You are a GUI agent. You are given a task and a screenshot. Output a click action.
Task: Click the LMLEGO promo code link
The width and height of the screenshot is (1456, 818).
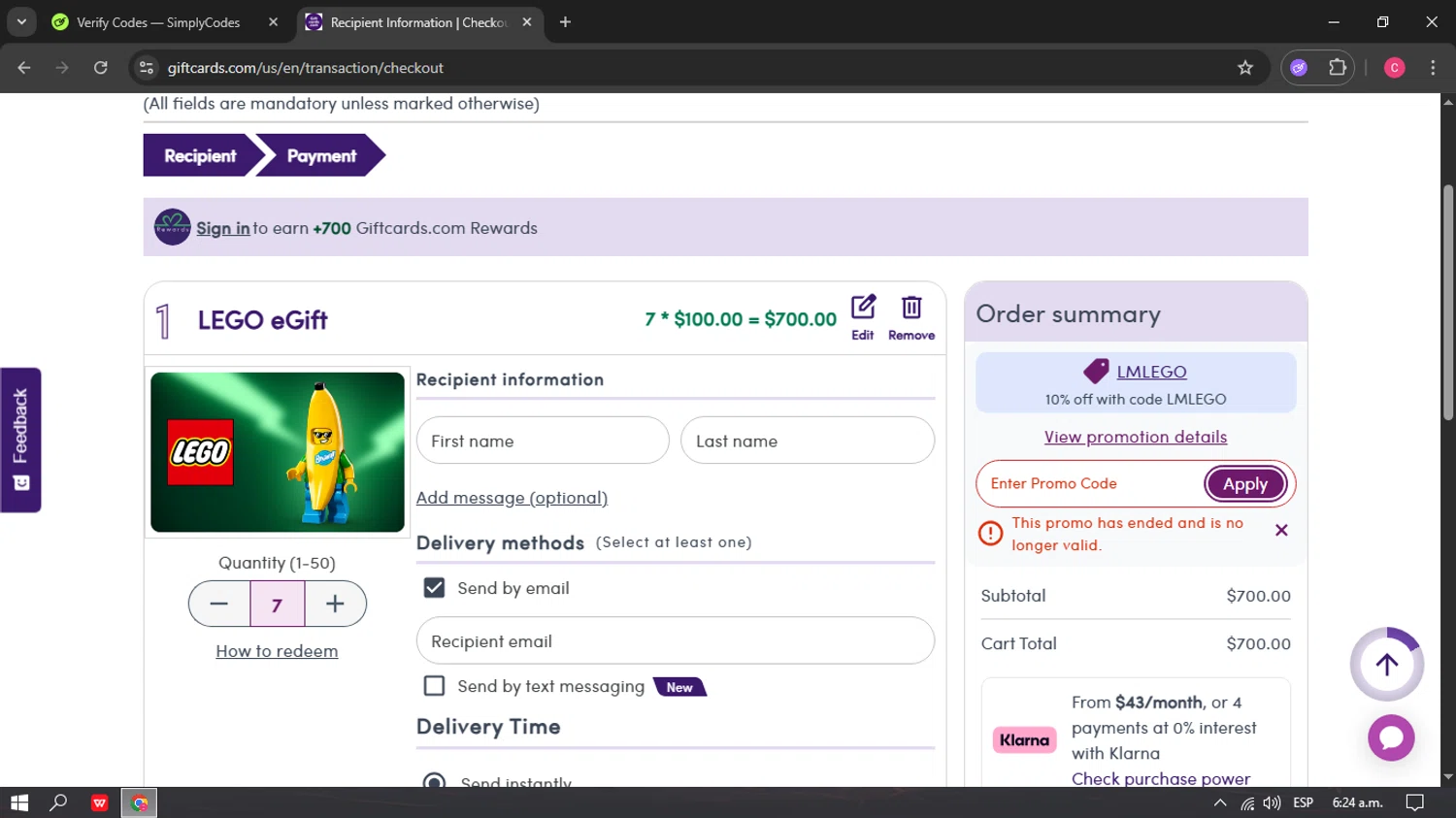click(x=1151, y=372)
